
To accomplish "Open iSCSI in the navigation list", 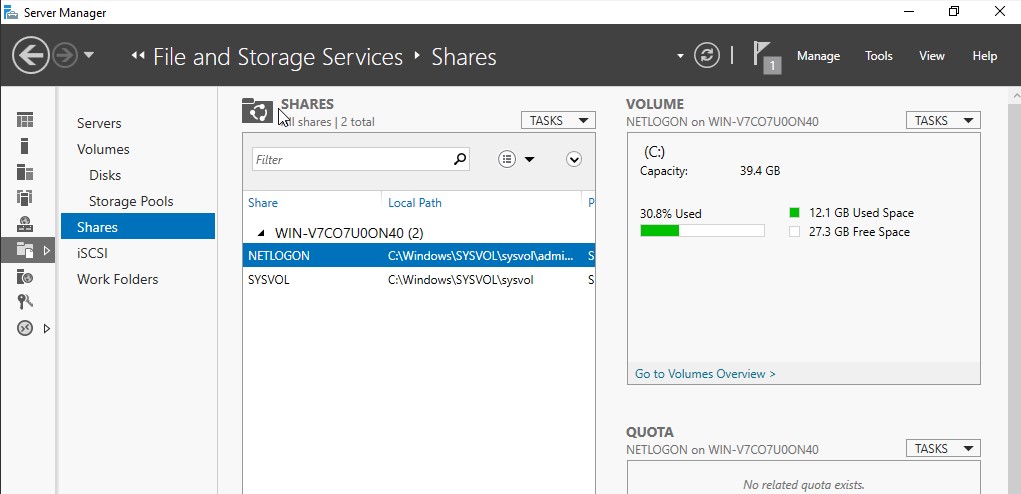I will tap(92, 253).
